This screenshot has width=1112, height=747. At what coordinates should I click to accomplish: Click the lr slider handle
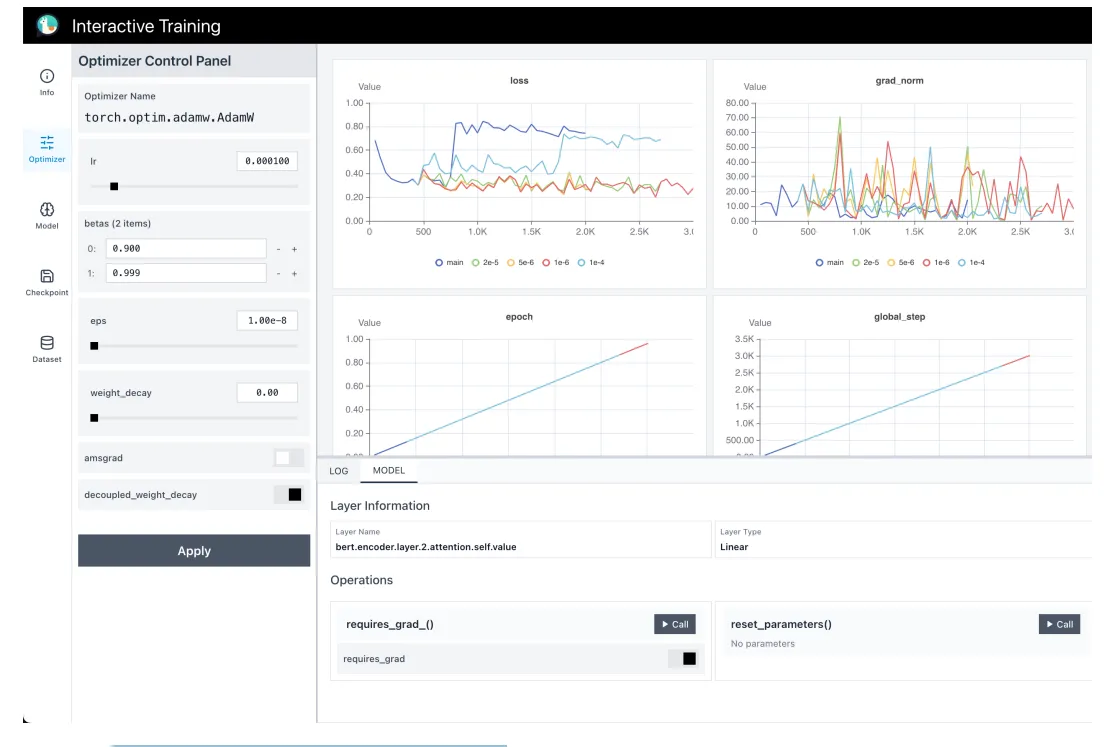pyautogui.click(x=114, y=186)
